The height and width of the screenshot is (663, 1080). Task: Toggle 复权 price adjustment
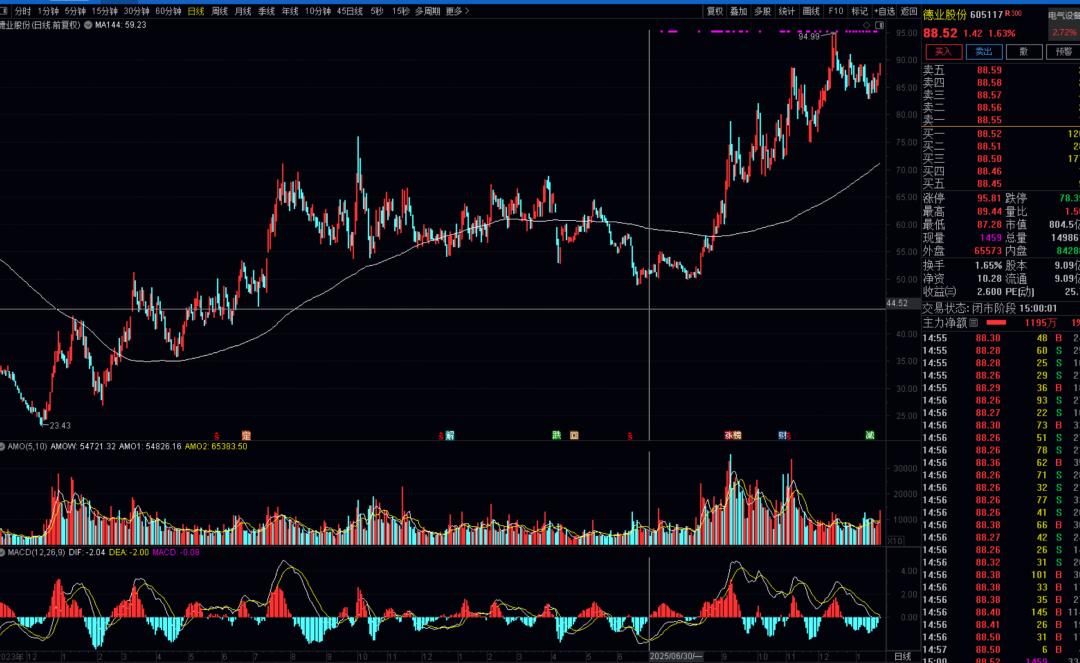(714, 11)
